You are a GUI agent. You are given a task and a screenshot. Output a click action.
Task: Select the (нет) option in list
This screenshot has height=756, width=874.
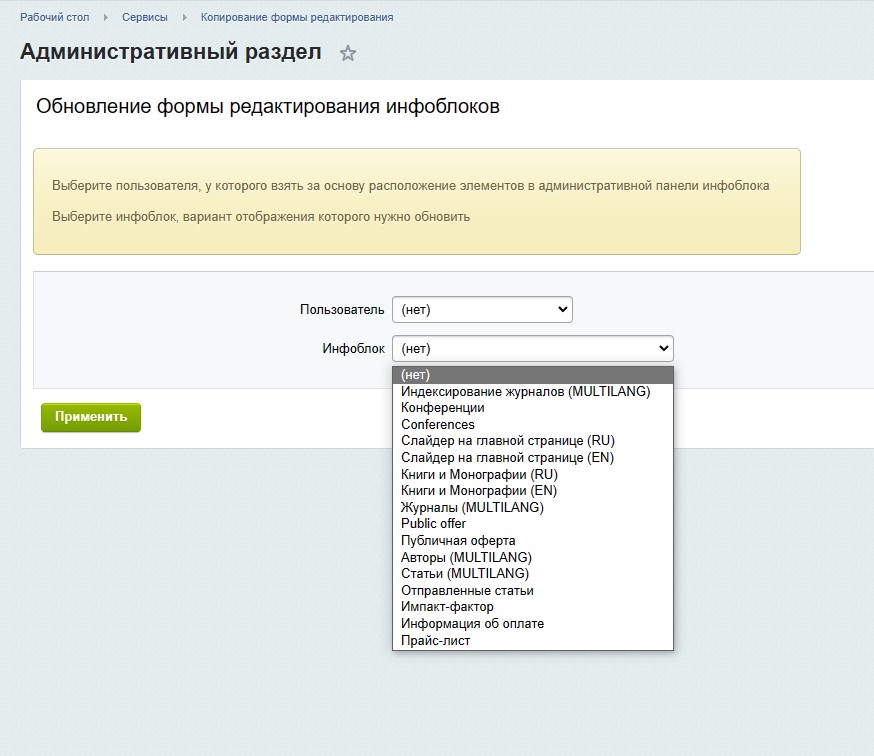(533, 375)
